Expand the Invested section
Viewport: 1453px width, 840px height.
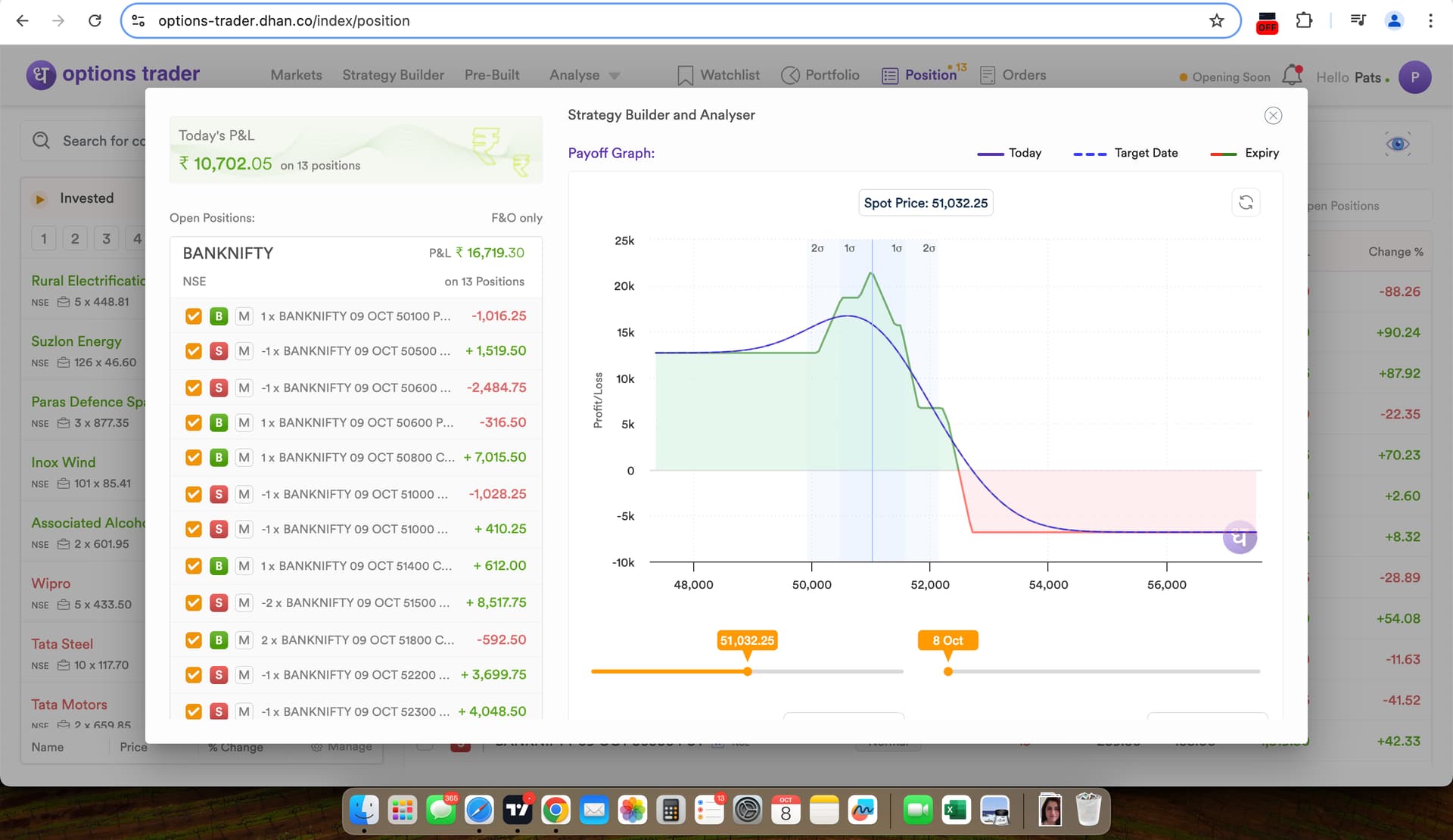(39, 199)
